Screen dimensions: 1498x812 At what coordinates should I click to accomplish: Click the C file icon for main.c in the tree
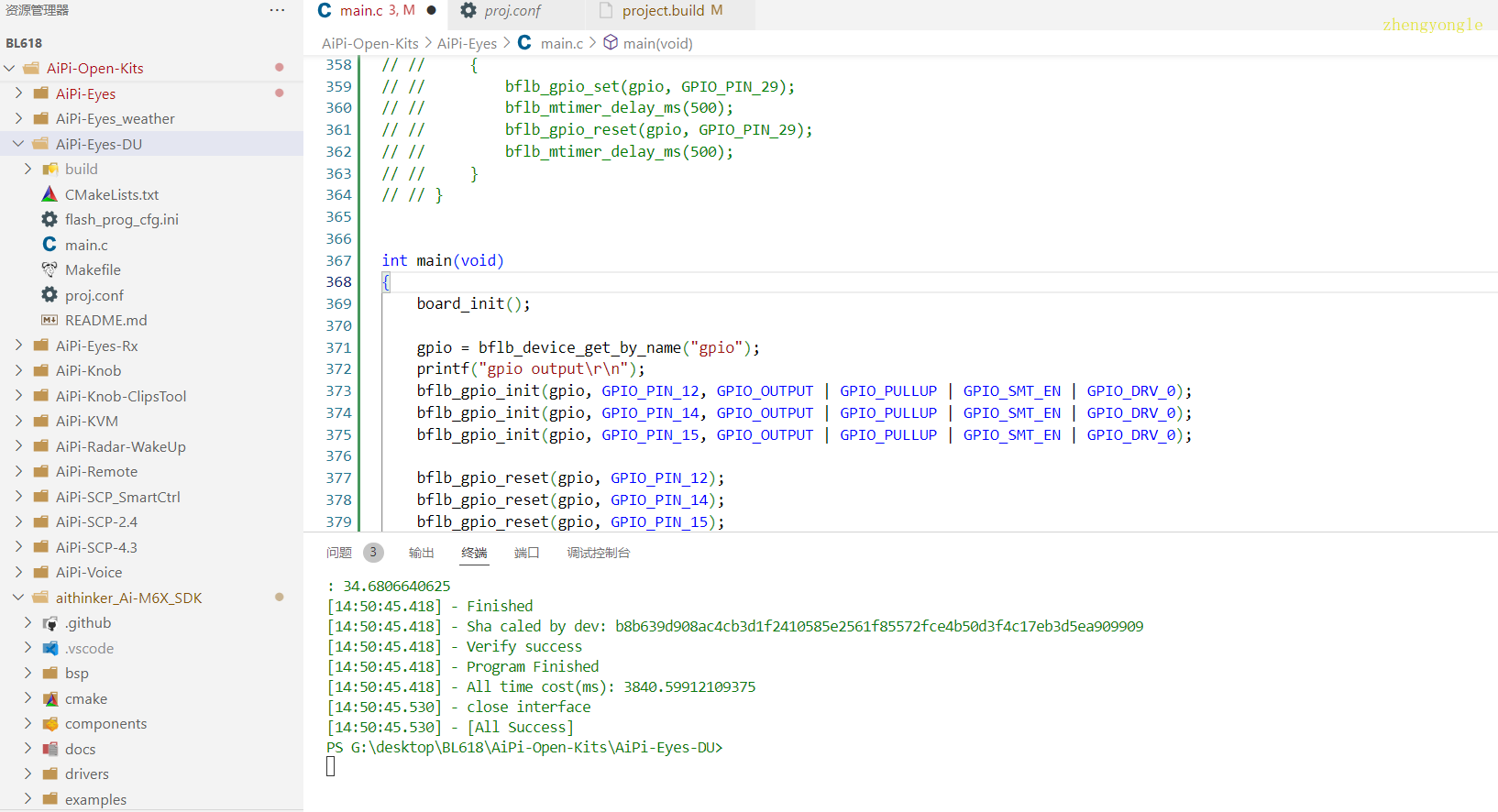click(50, 245)
